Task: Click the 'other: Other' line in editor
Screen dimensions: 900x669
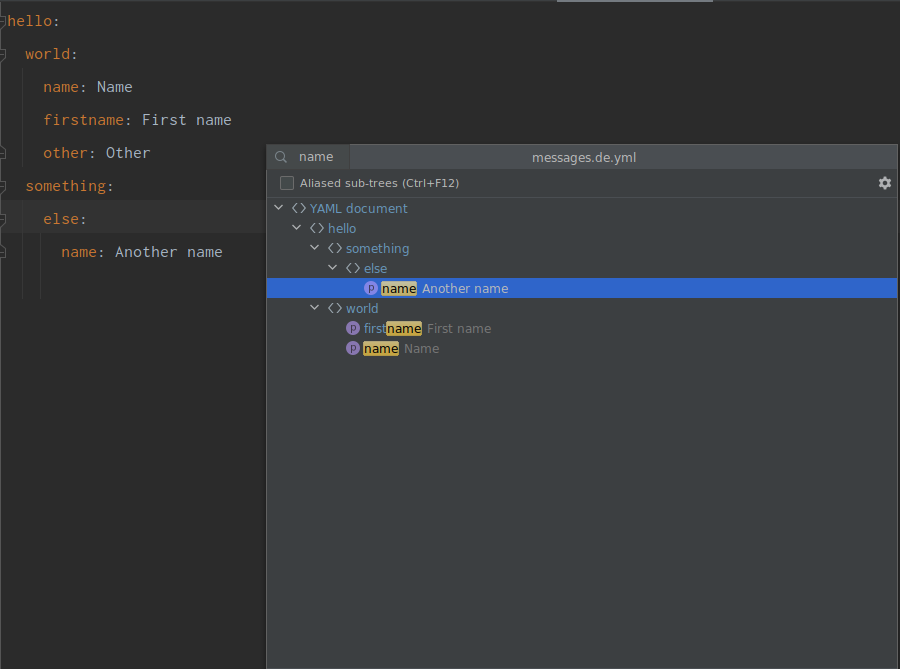Action: (96, 153)
